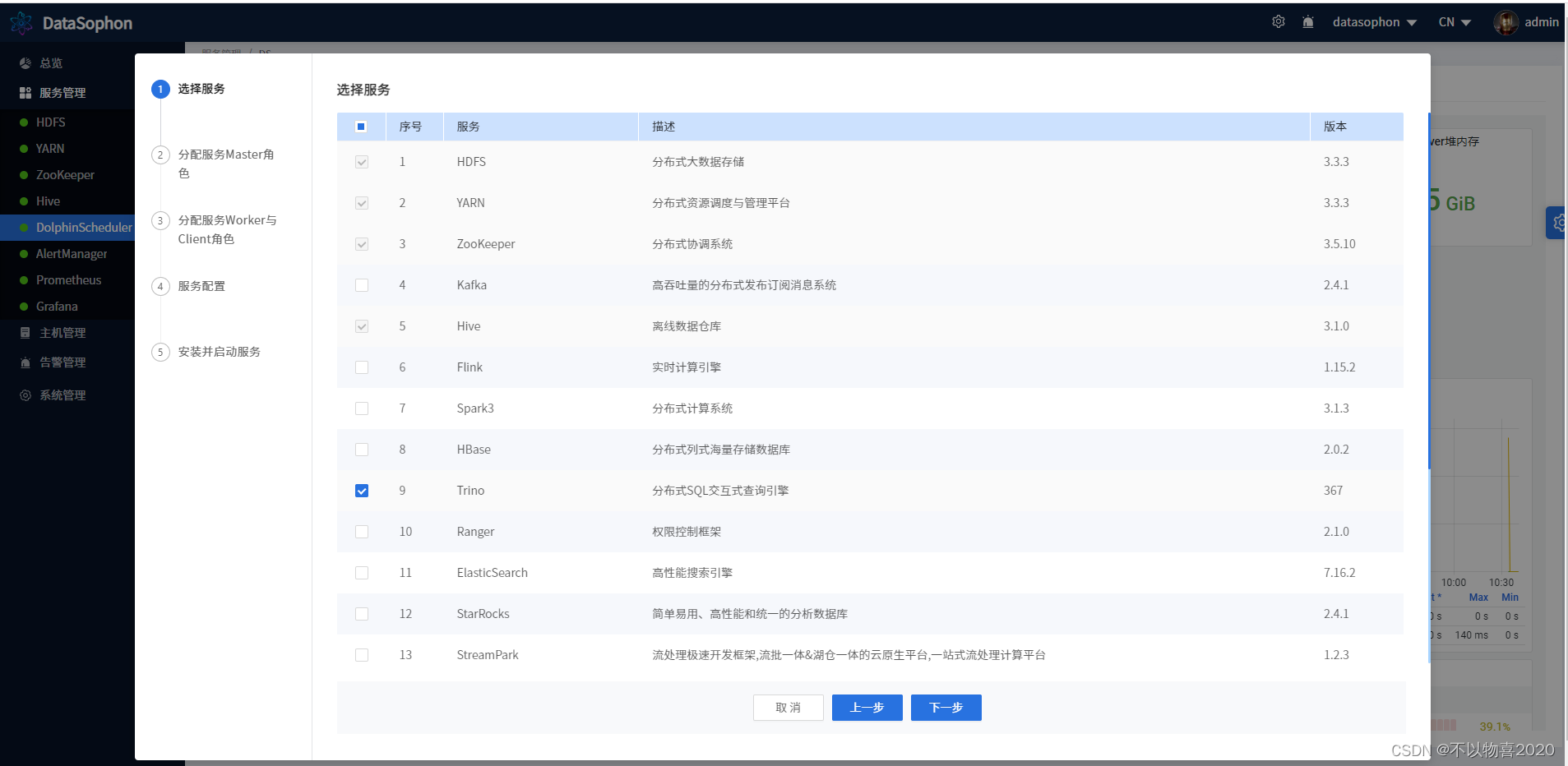This screenshot has height=766, width=1568.
Task: Open Prometheus in the sidebar
Action: (67, 280)
